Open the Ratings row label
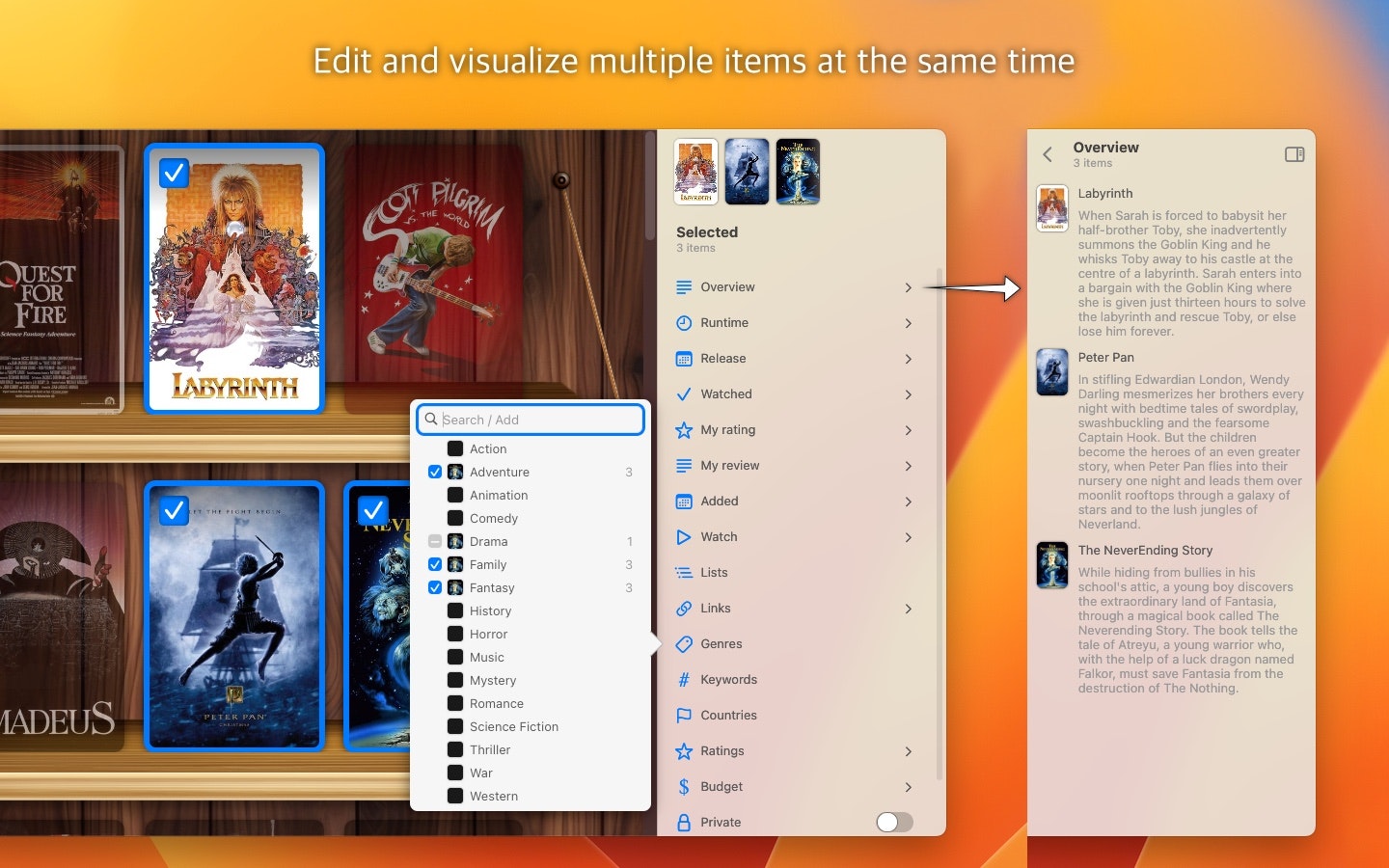Image resolution: width=1389 pixels, height=868 pixels. coord(722,751)
